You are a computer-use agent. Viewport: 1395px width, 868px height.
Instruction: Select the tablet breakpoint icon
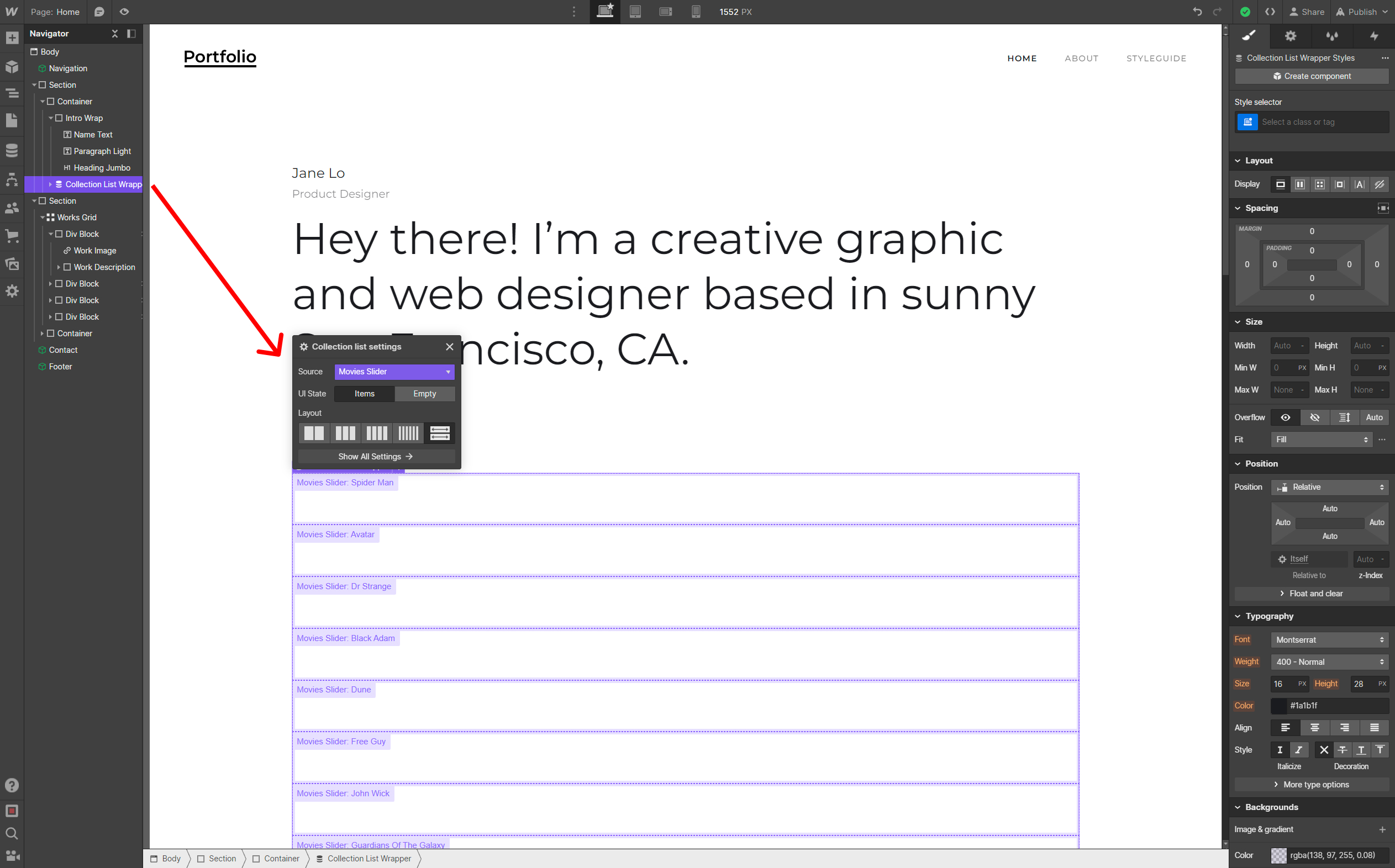coord(635,12)
